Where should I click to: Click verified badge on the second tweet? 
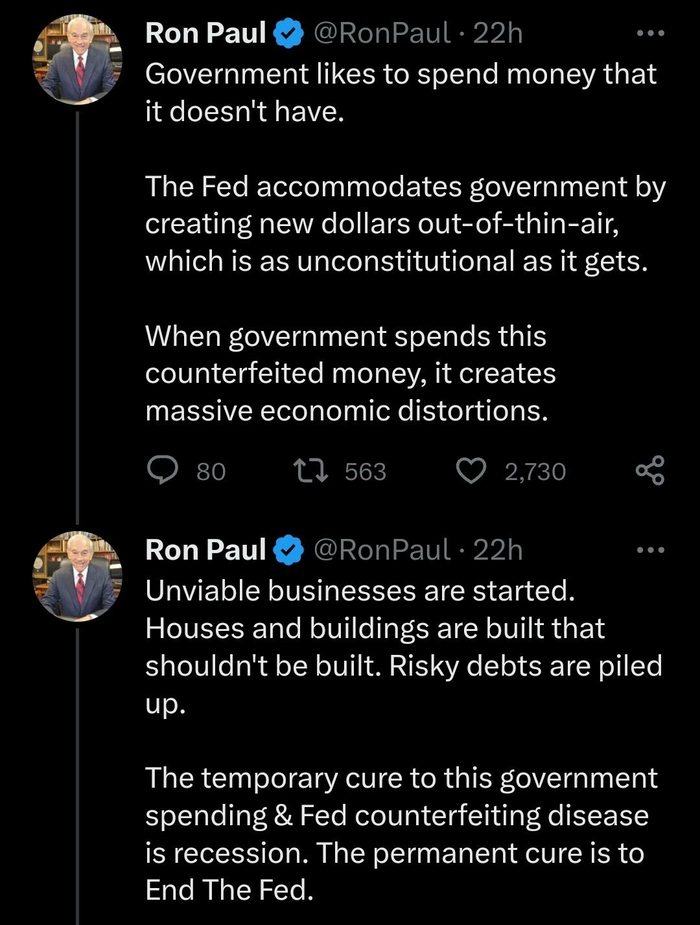tap(290, 550)
